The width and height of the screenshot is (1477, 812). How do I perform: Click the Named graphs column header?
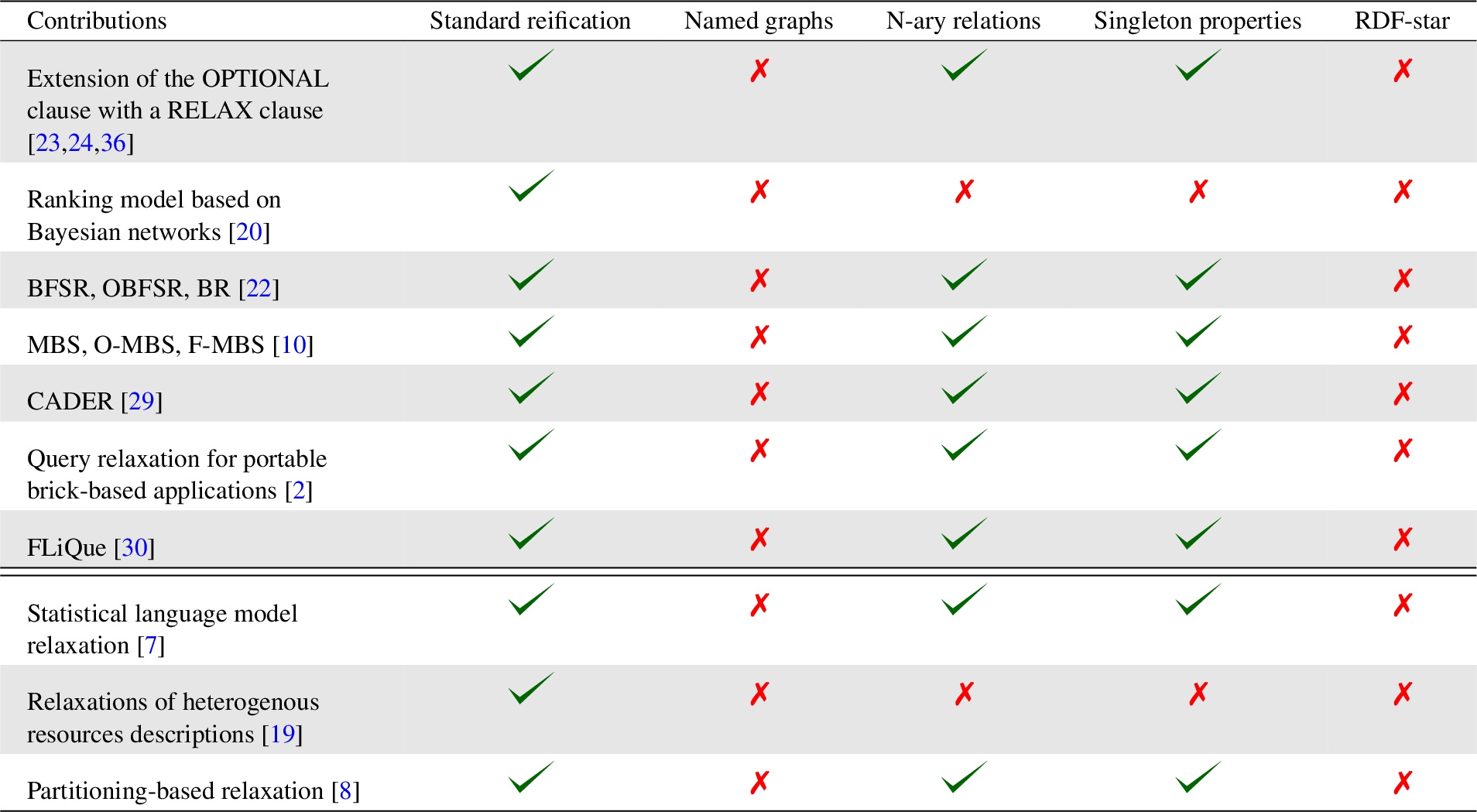point(759,21)
